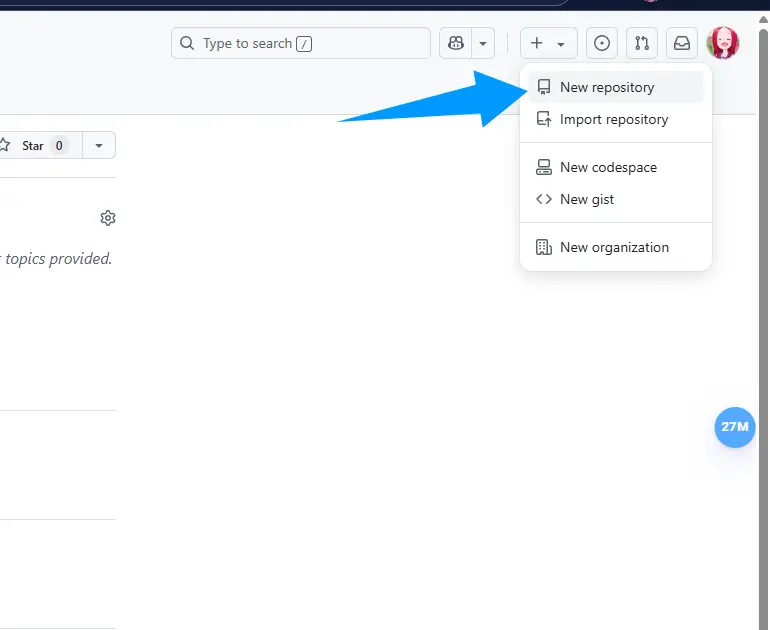Click the magnifier icon in search bar
The image size is (770, 630).
pos(187,43)
